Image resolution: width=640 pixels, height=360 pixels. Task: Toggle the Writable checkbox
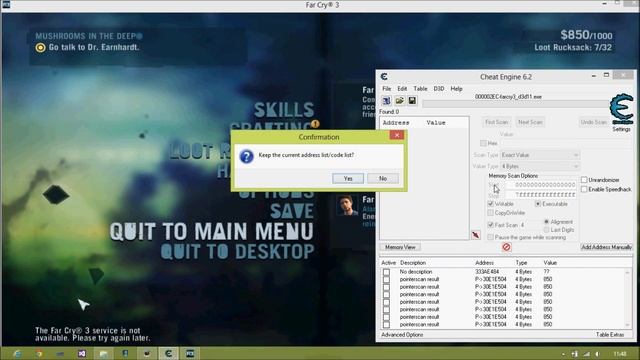pos(491,204)
